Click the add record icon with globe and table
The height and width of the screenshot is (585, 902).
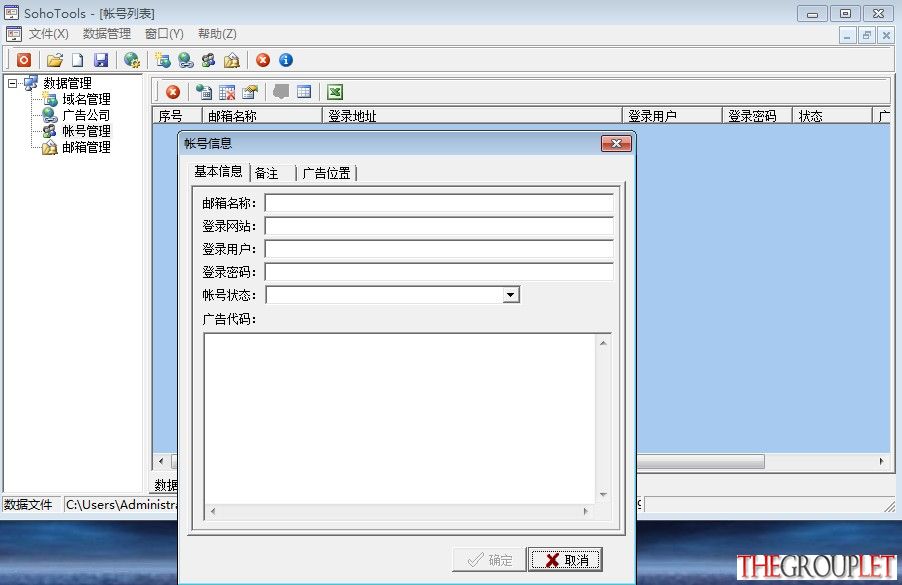(x=204, y=92)
